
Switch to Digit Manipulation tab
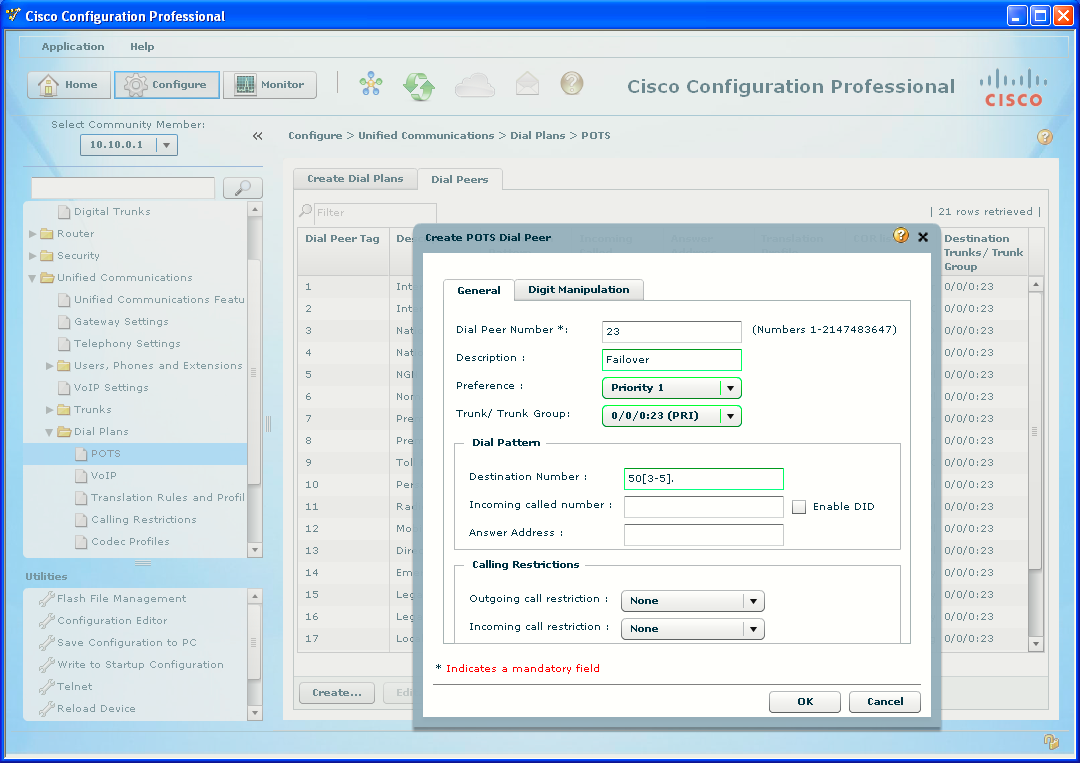[579, 289]
